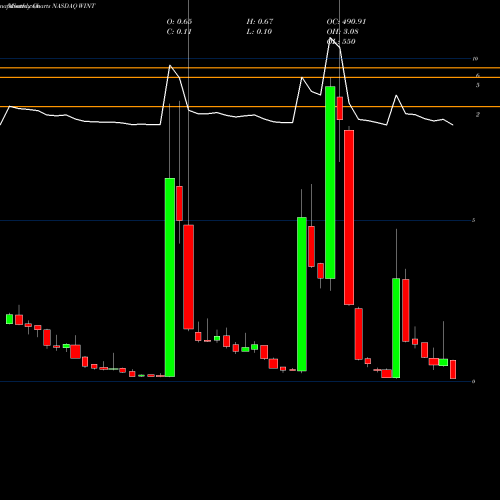
Task: Select the open price value O: 0.65
Action: (179, 22)
